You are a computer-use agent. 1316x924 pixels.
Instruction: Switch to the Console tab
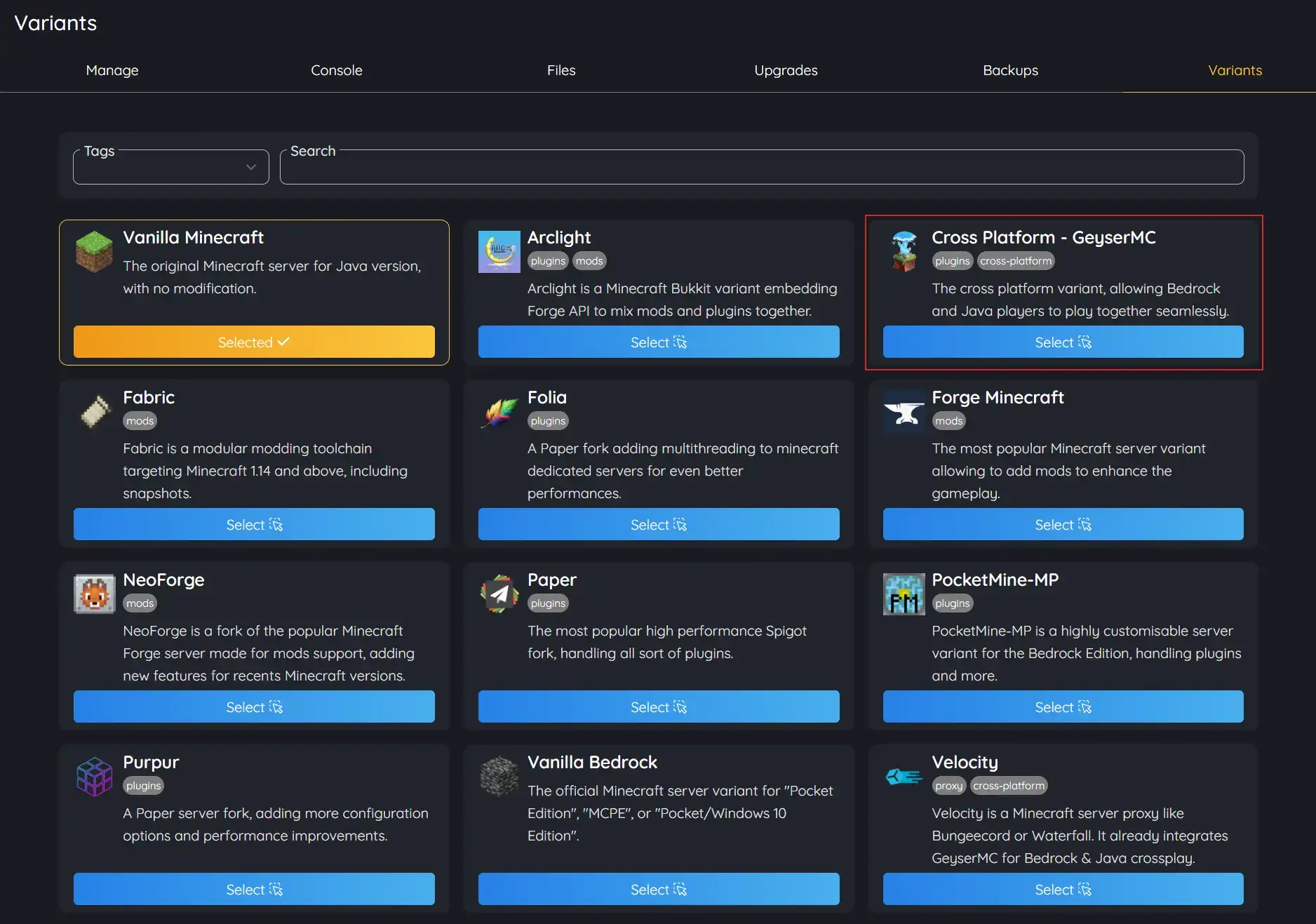coord(337,70)
